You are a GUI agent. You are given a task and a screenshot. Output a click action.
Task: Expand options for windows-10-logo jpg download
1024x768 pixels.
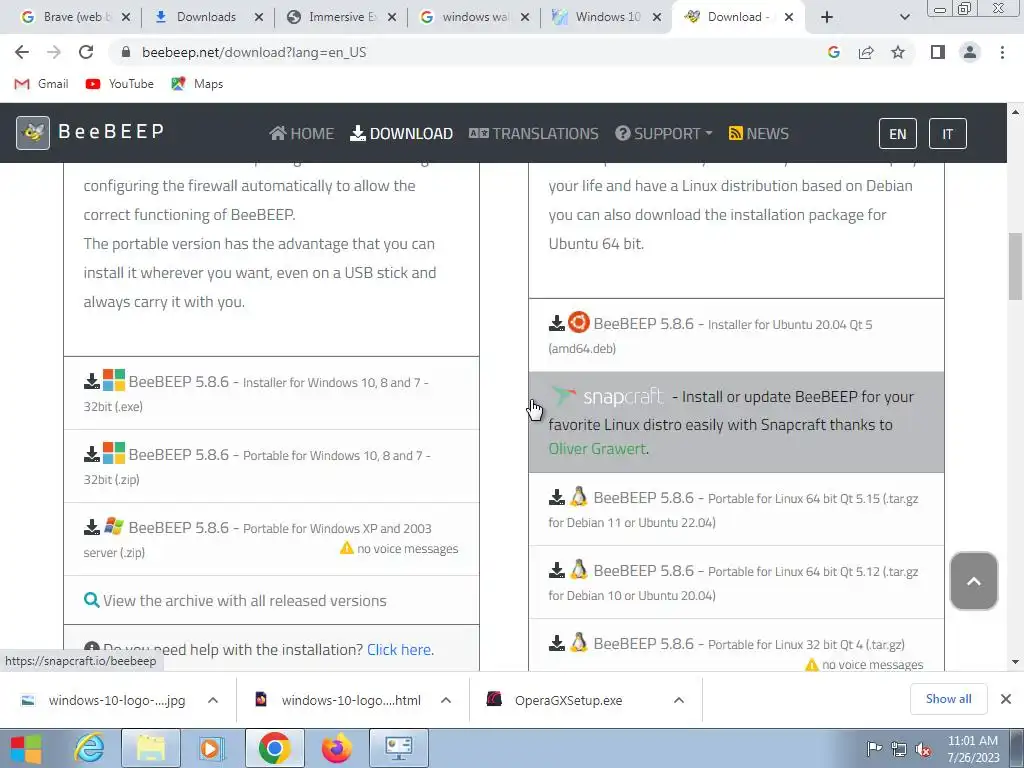[x=213, y=700]
